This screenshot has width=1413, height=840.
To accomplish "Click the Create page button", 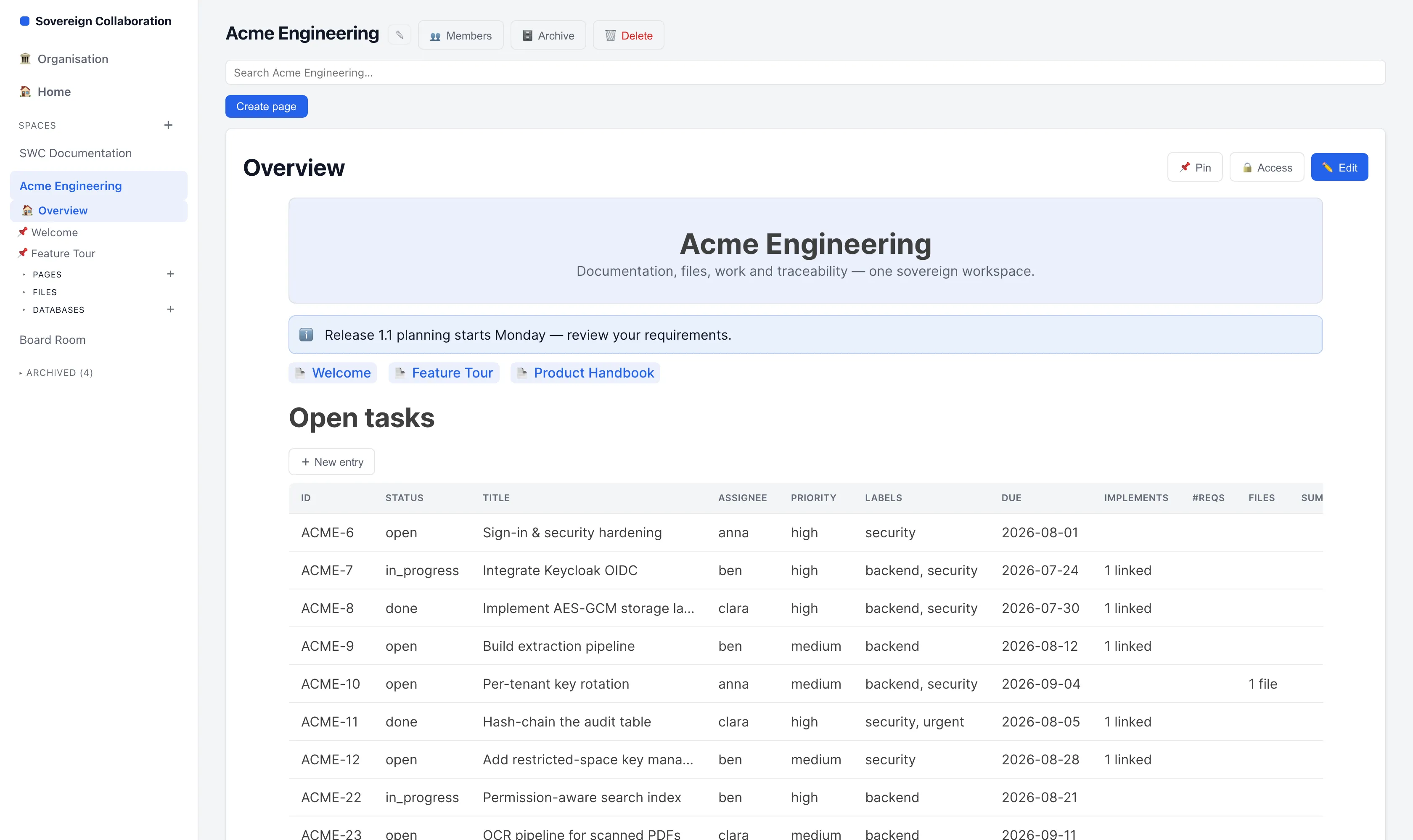I will click(266, 106).
